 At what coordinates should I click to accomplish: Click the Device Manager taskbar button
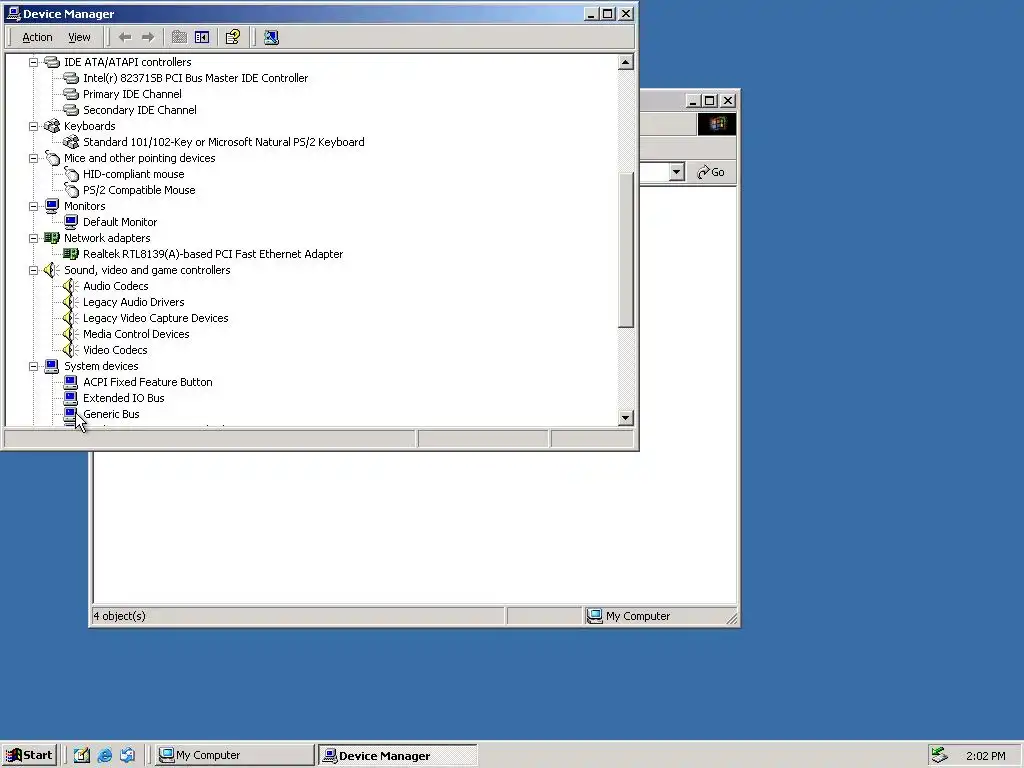point(398,756)
